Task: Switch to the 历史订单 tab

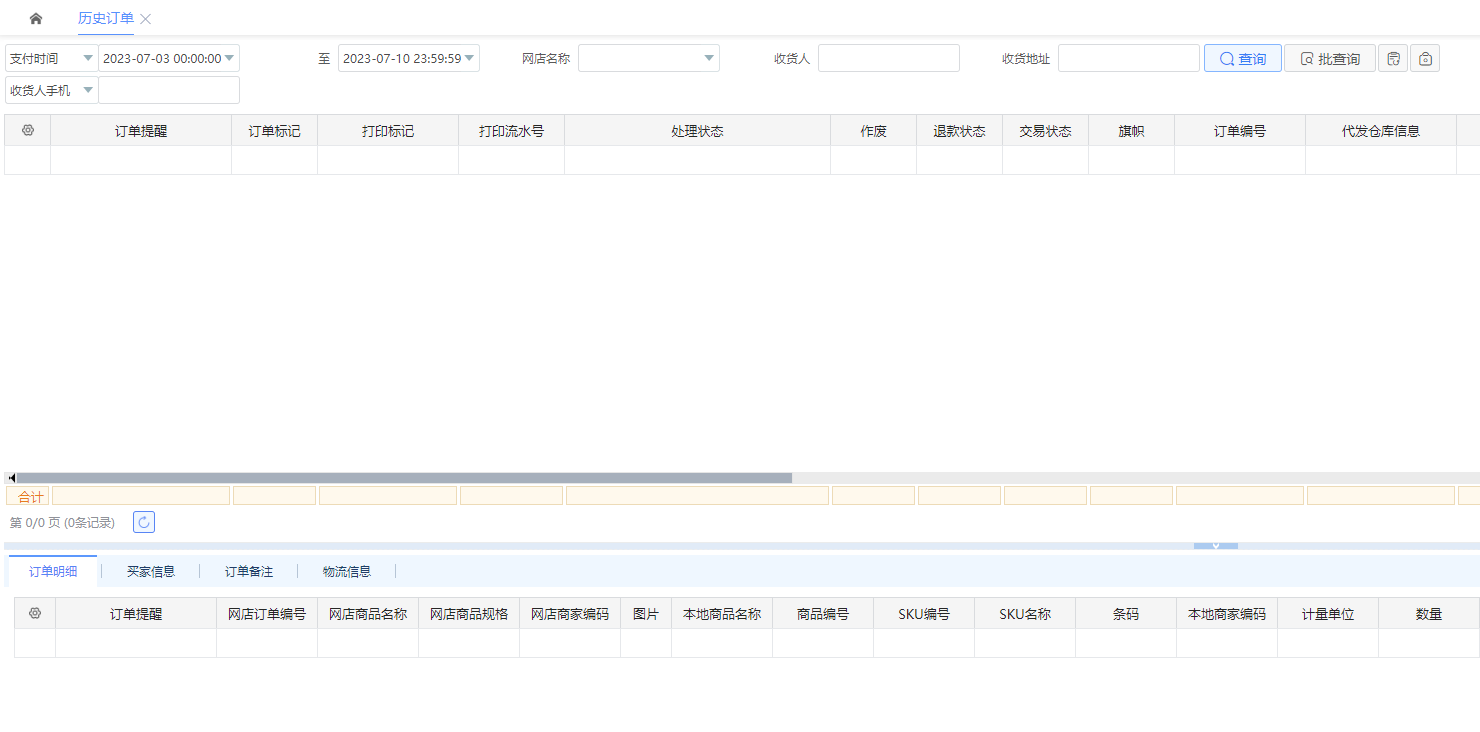Action: 106,19
